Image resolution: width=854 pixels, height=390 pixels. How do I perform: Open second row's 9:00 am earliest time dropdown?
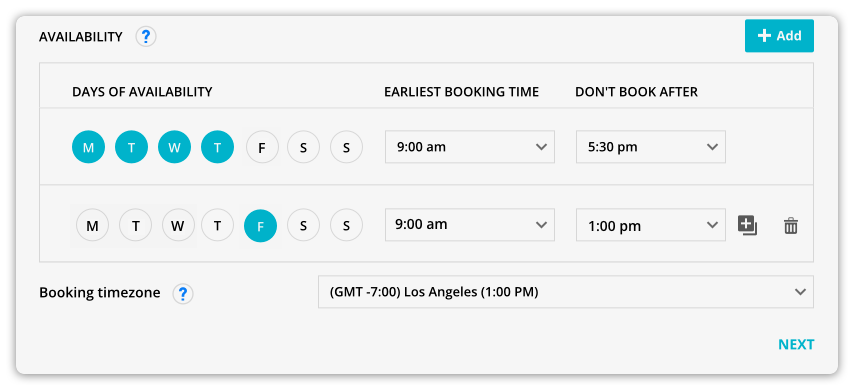[469, 224]
